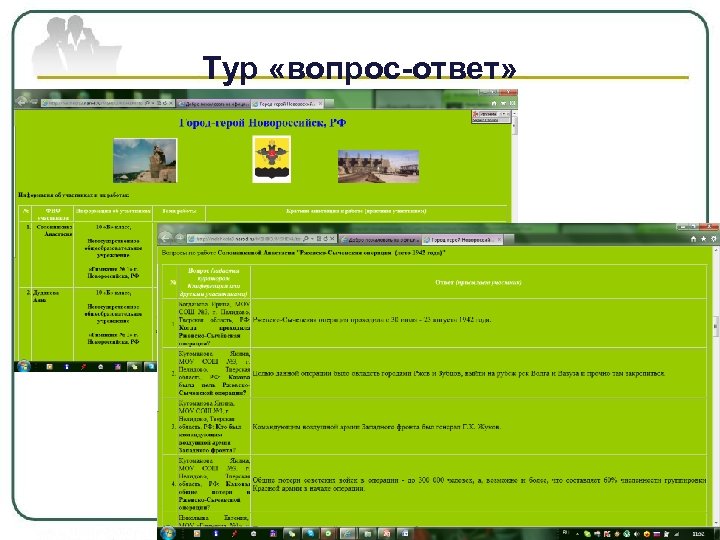Viewport: 720px width, 540px height.
Task: Click the media player icon on the front taskbar
Action: click(x=197, y=534)
